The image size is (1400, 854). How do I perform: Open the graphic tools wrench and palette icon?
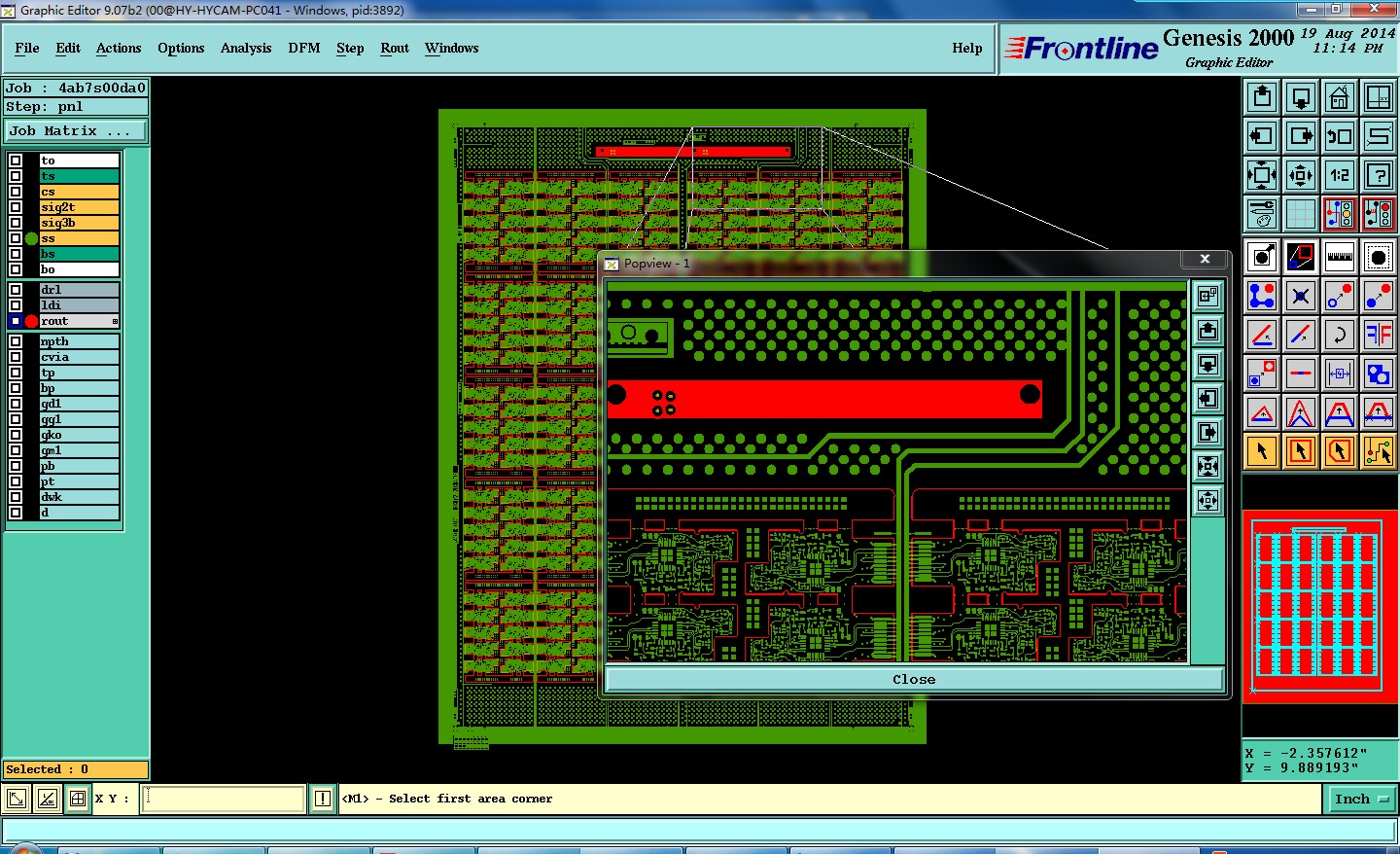1262,213
